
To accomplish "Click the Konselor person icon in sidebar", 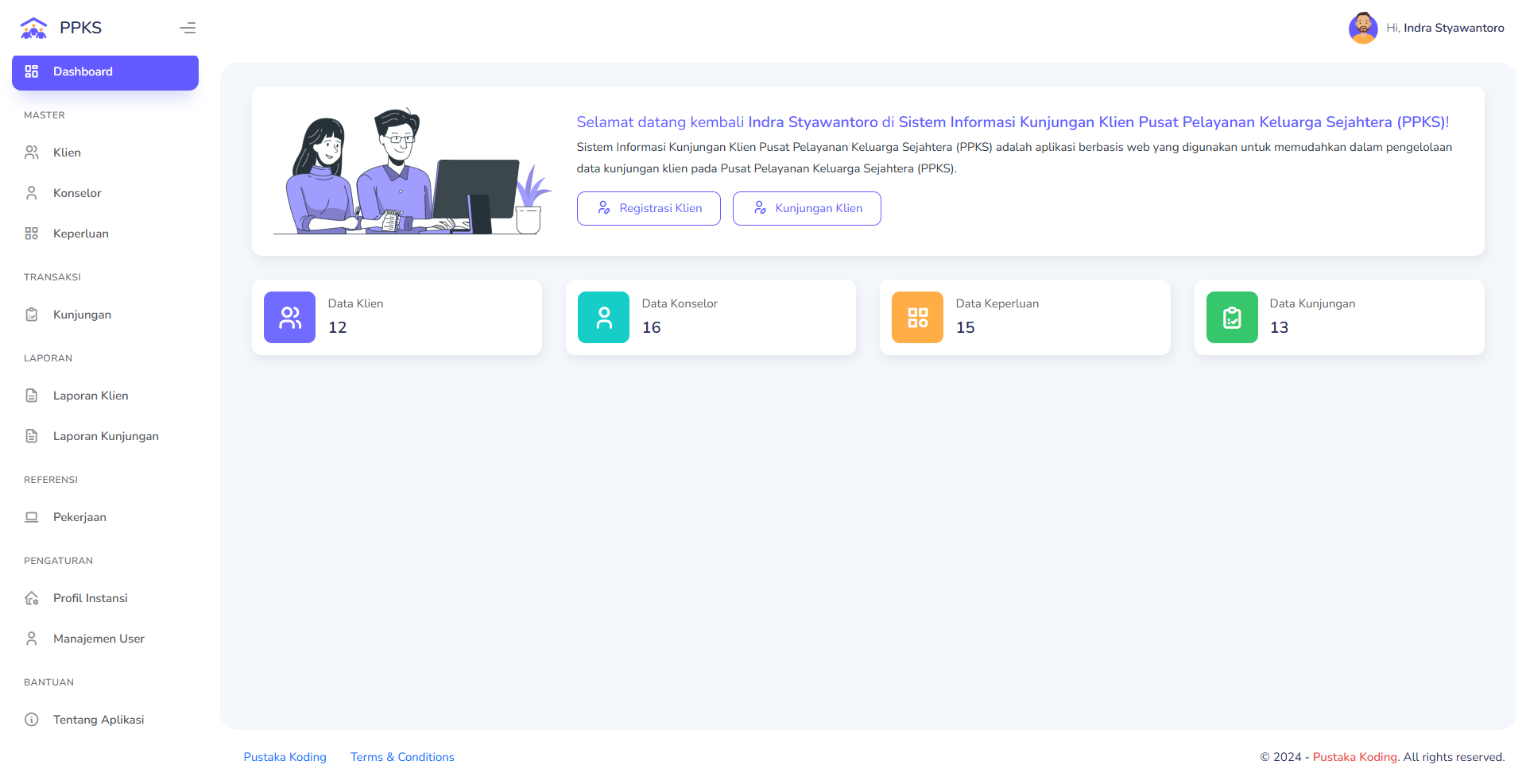I will click(32, 193).
